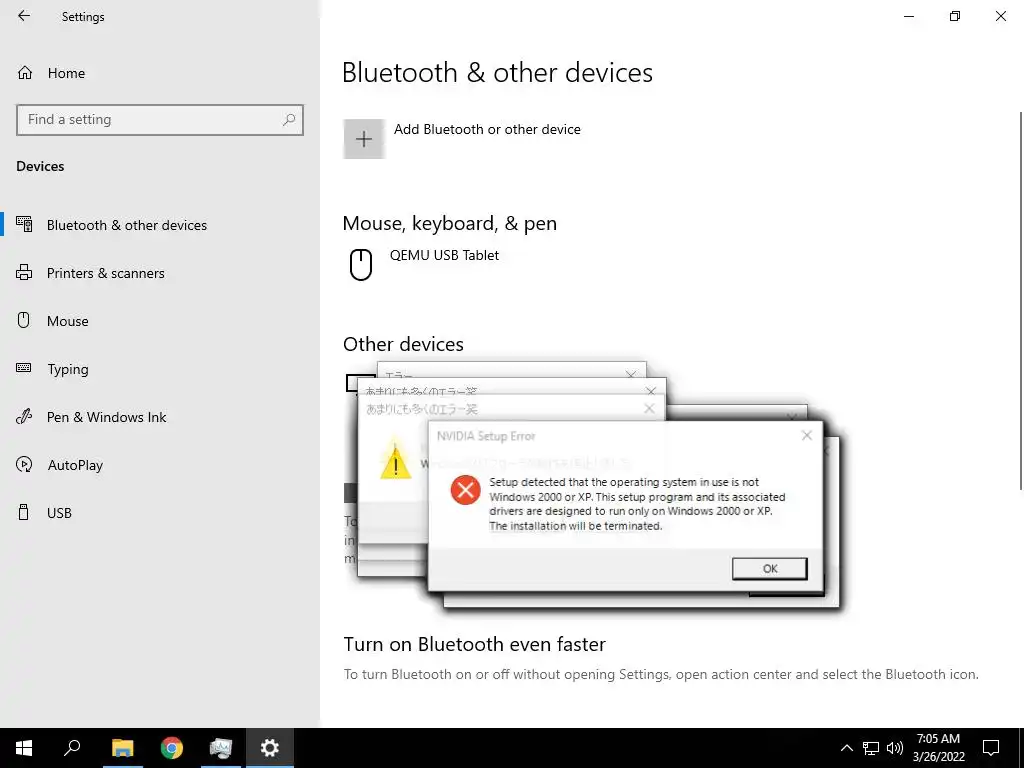Click the mouse icon beside Mouse in sidebar

coord(24,320)
